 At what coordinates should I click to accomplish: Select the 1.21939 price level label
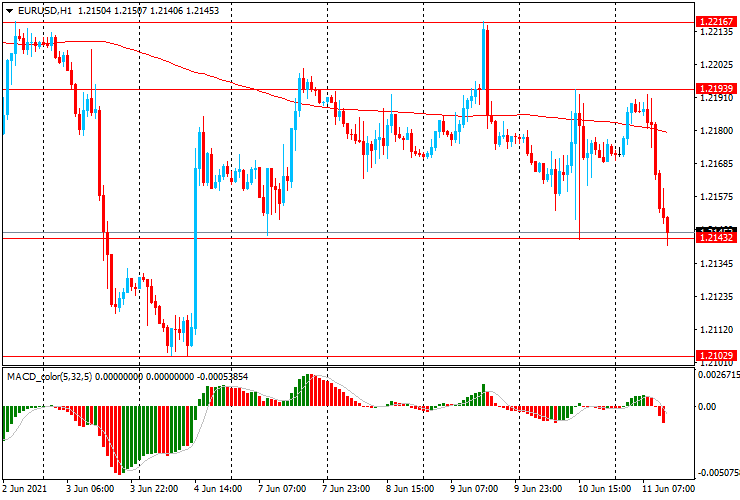click(x=716, y=89)
